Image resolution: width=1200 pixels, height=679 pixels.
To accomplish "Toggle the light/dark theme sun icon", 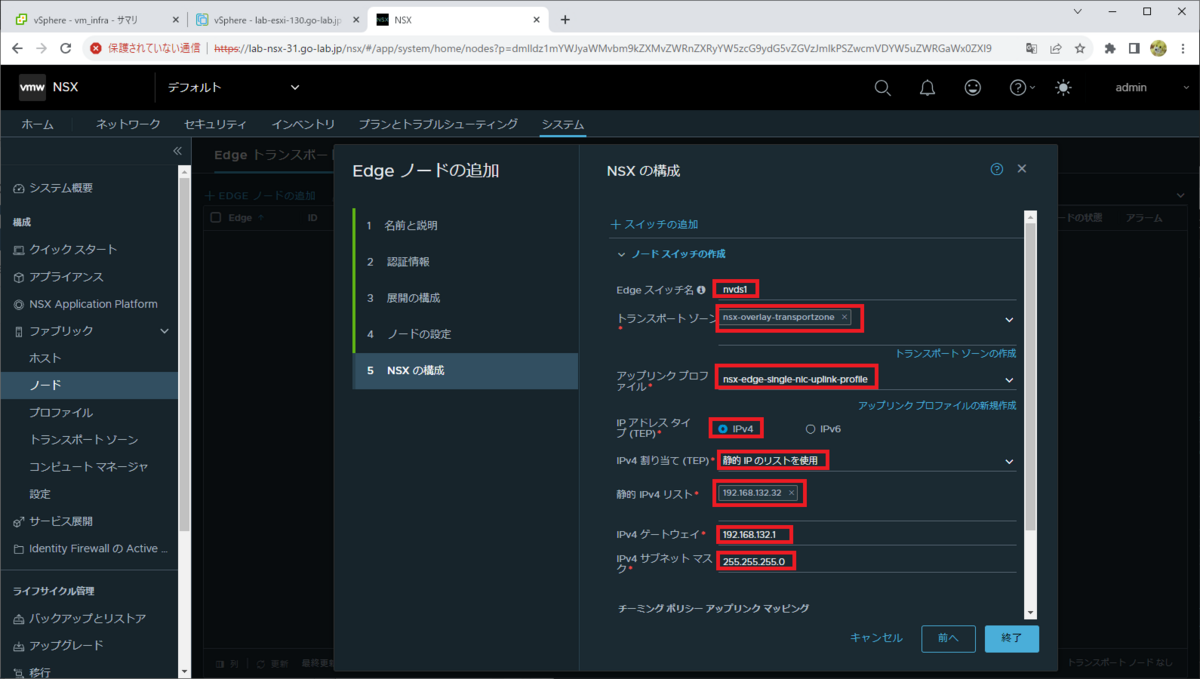I will (1063, 88).
